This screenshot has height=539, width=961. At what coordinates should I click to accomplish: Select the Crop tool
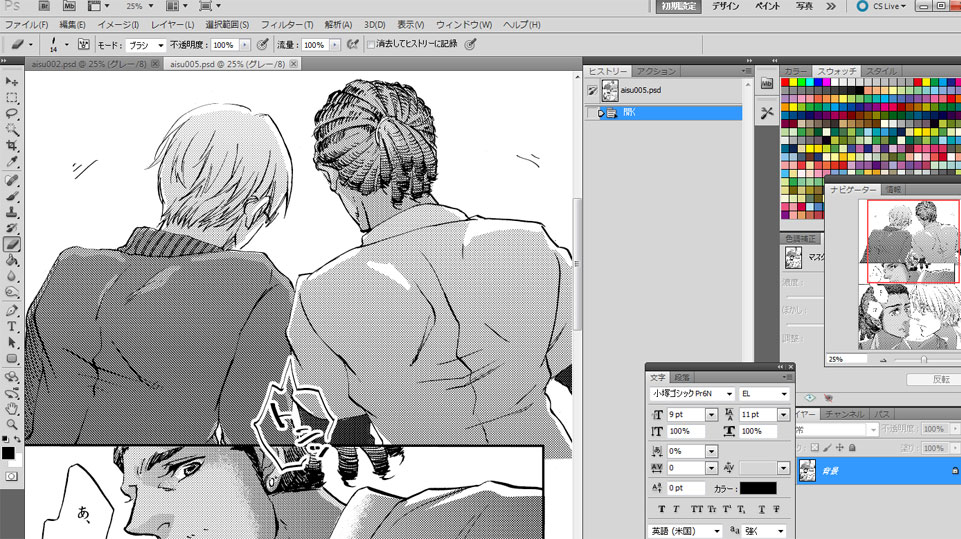point(12,146)
